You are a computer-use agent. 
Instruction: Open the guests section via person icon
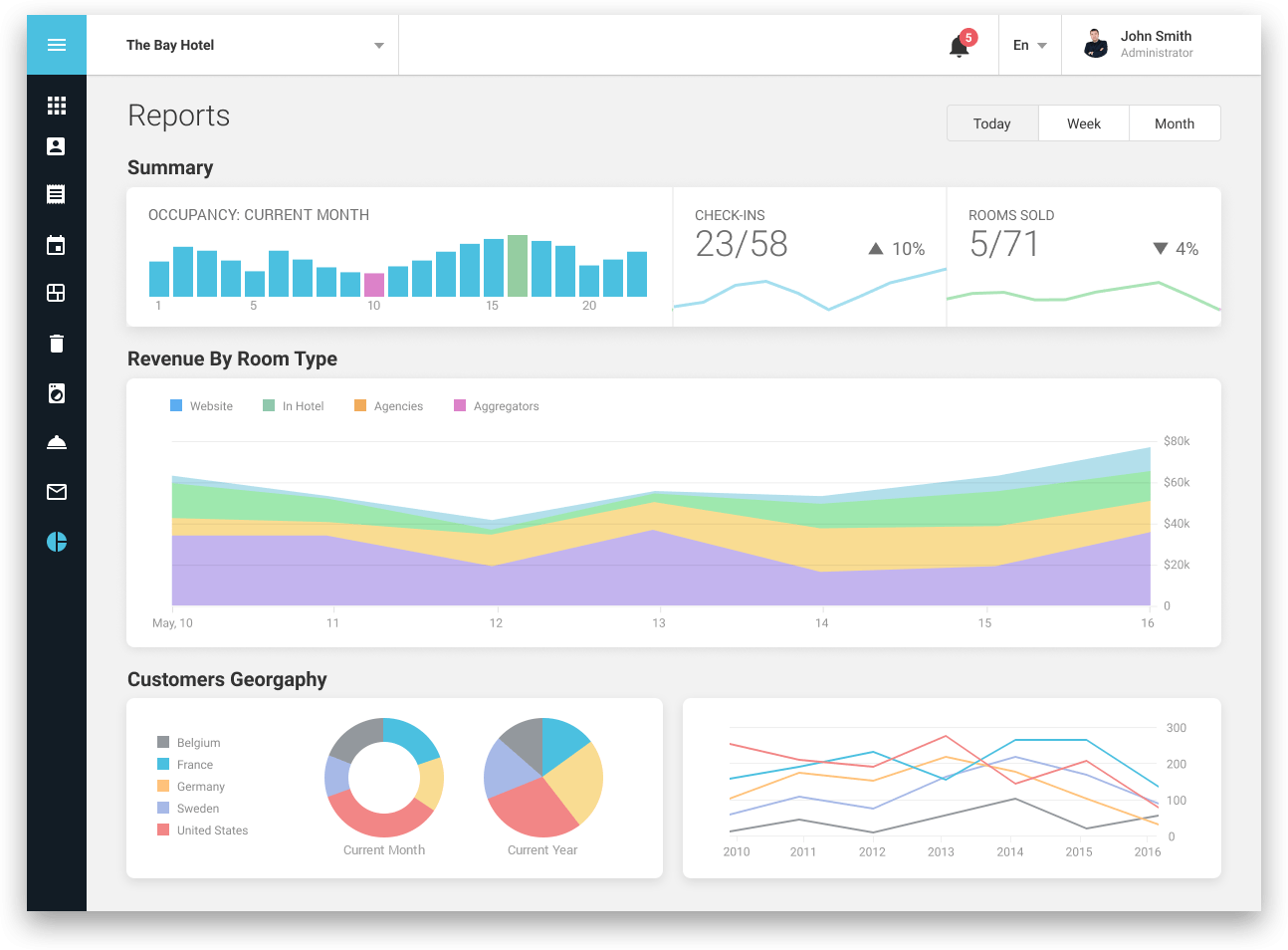pos(56,145)
